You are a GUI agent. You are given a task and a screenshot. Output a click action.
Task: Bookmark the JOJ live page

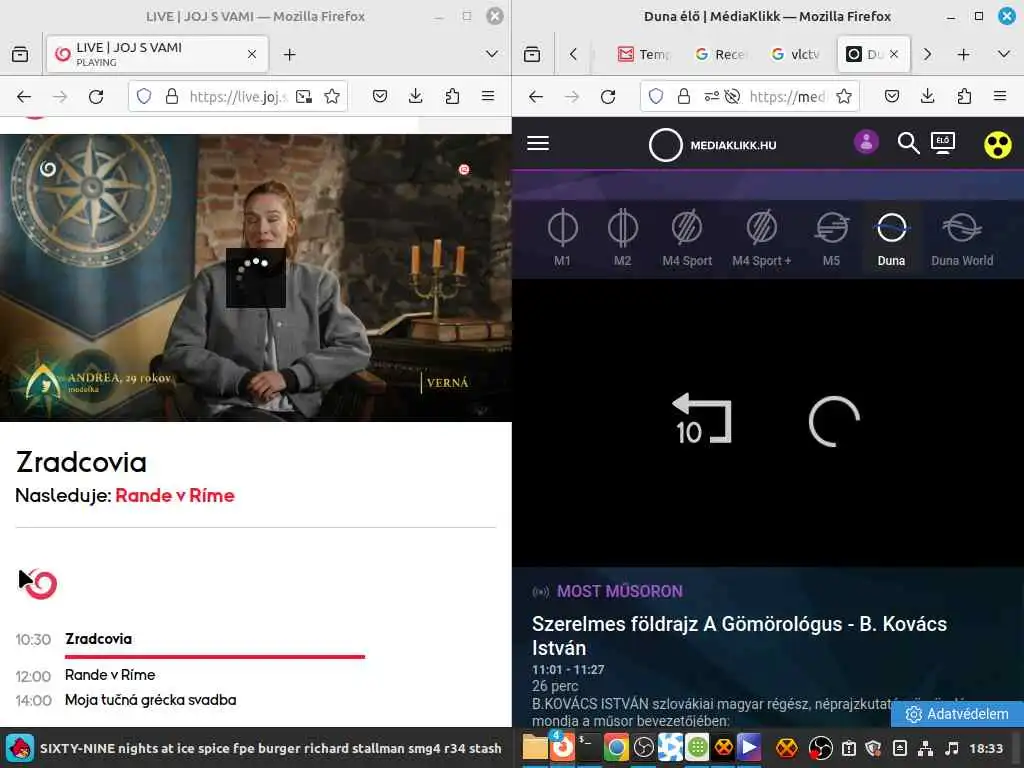(332, 97)
